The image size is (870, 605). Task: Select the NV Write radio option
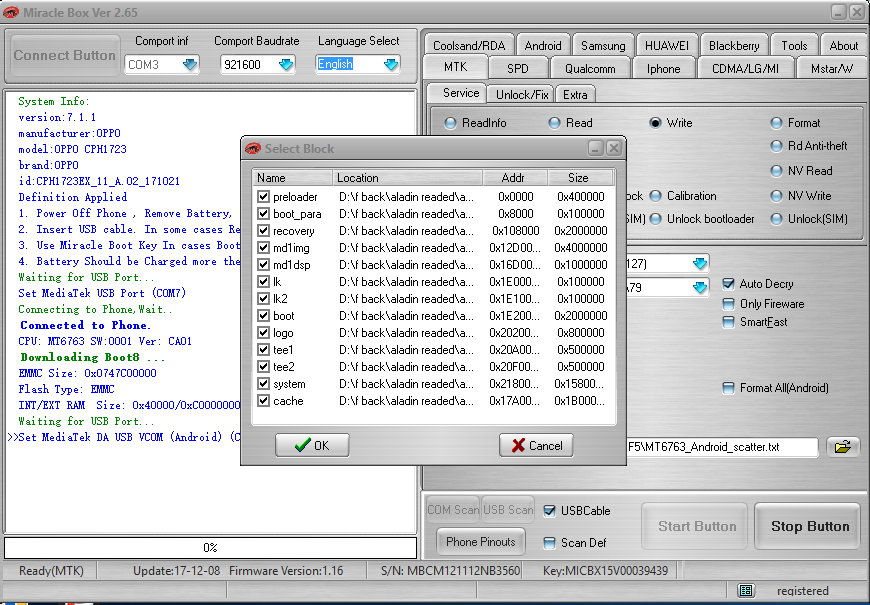pyautogui.click(x=776, y=196)
